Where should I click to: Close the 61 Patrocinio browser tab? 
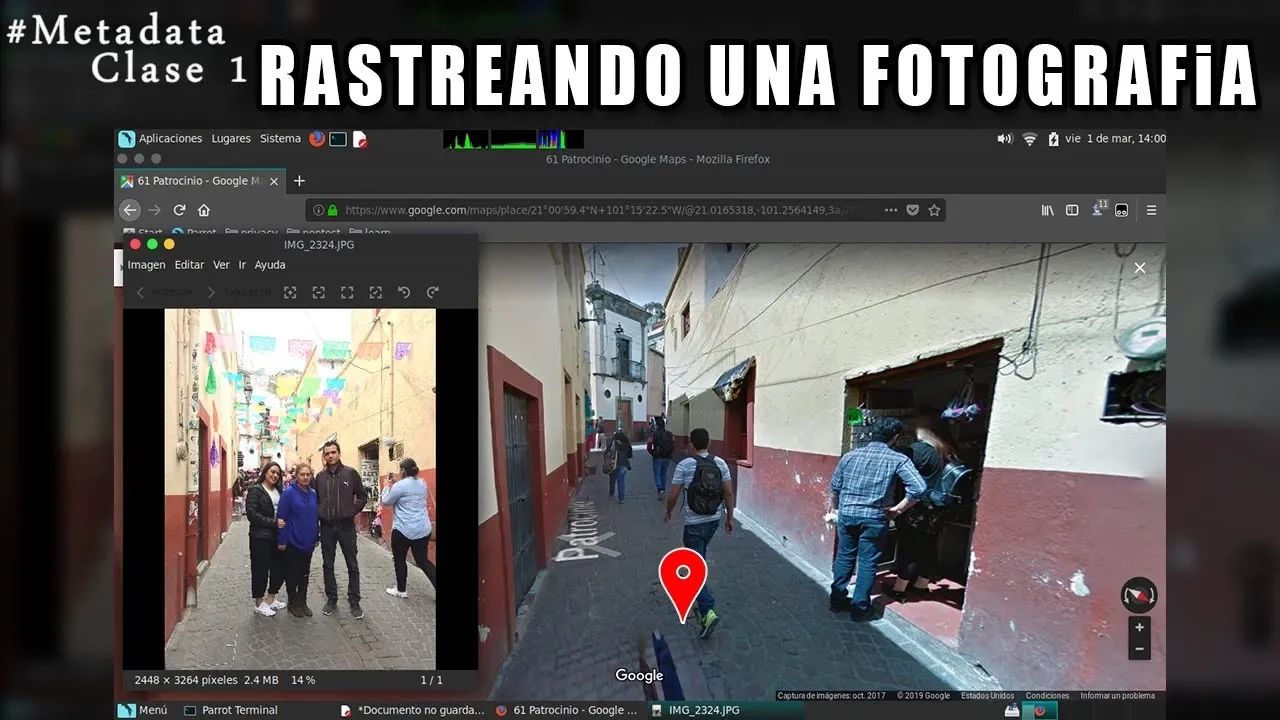click(274, 181)
